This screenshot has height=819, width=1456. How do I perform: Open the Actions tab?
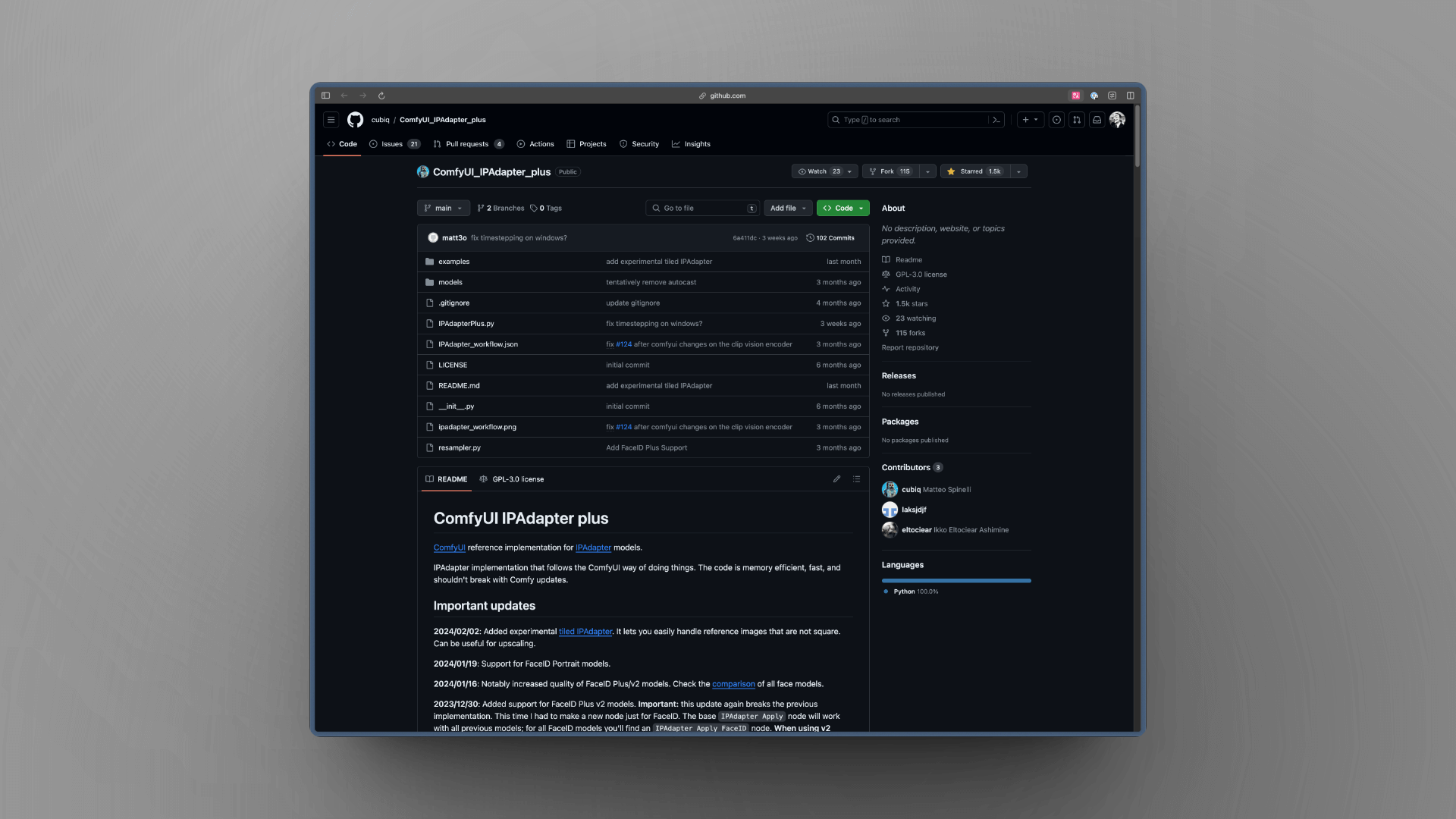coord(535,144)
